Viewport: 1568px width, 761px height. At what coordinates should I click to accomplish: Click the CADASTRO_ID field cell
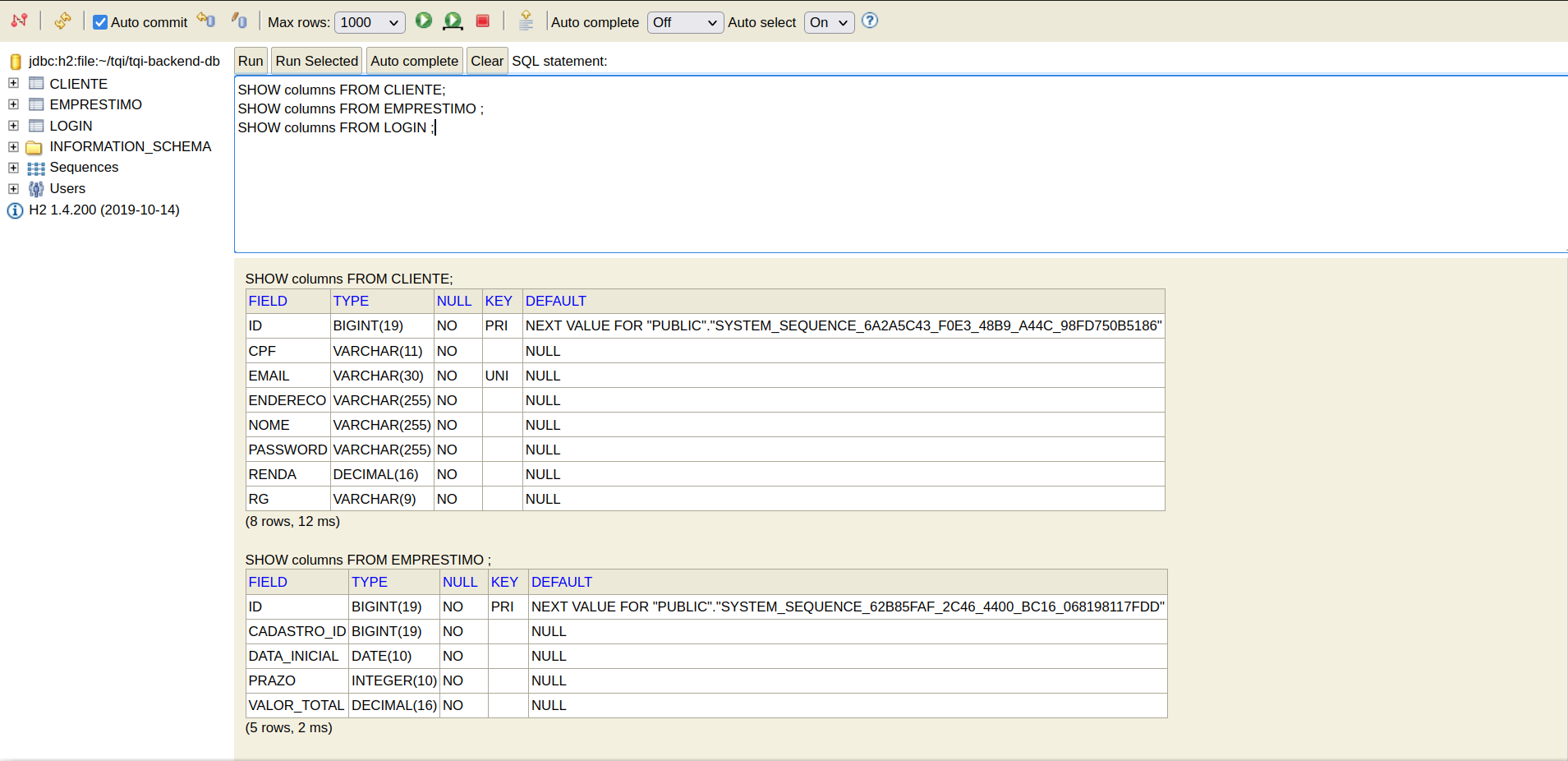click(297, 631)
